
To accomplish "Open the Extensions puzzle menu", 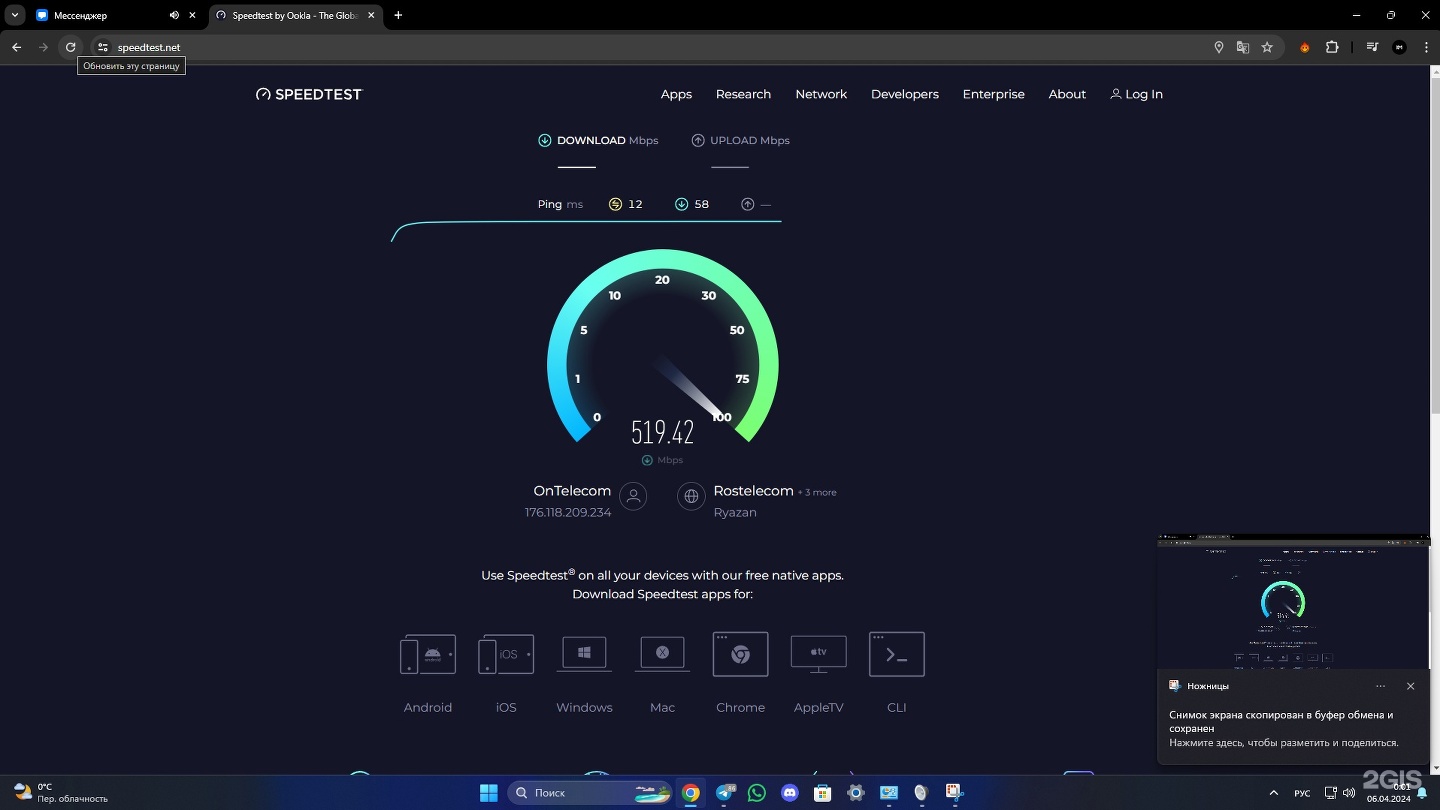I will click(1332, 47).
